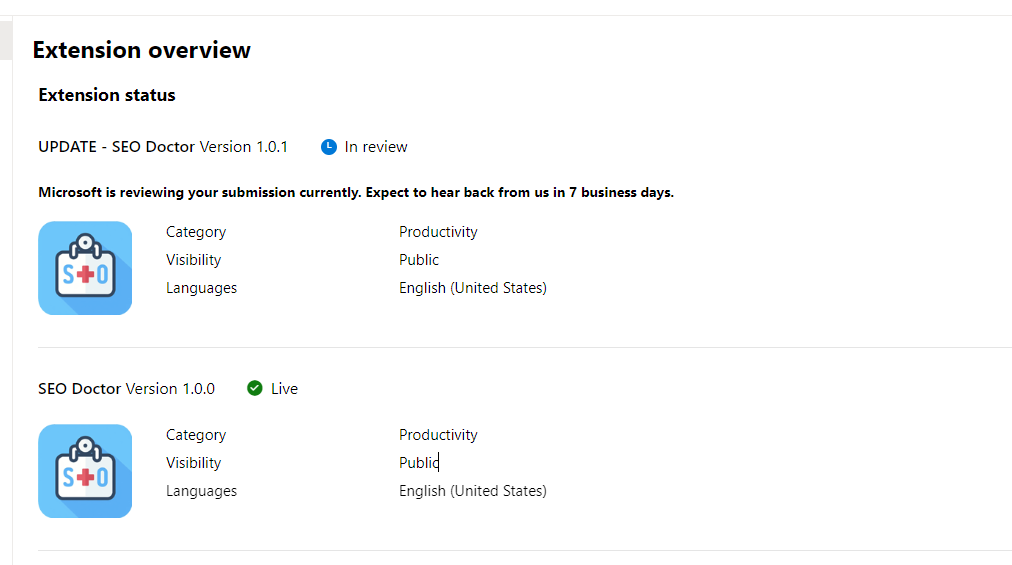The height and width of the screenshot is (565, 1012).
Task: Click the Live status text
Action: (x=284, y=389)
